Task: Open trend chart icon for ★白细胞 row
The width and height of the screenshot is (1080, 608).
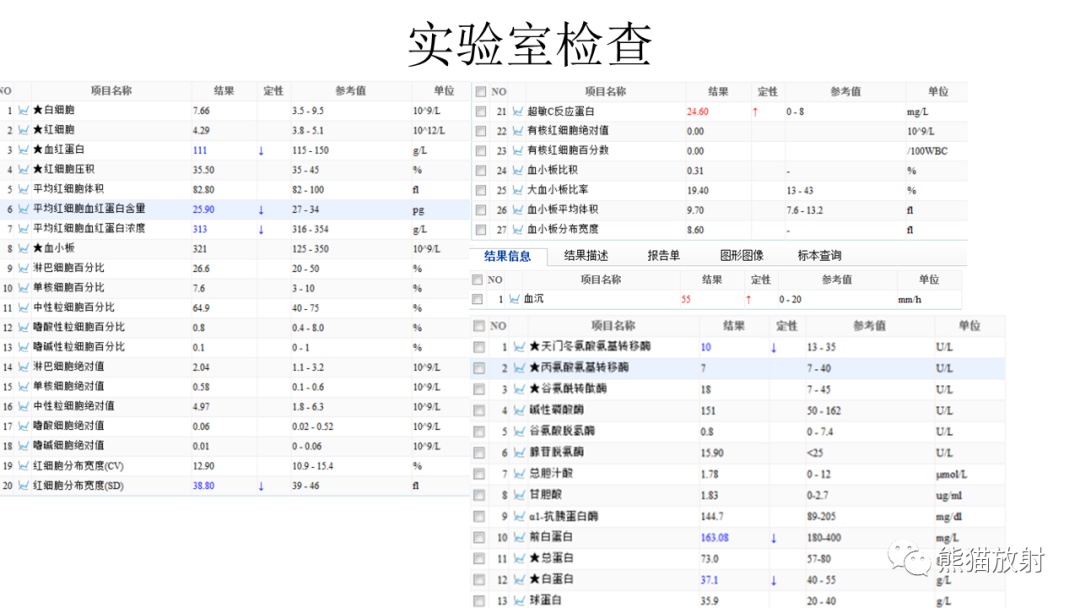Action: click(23, 110)
